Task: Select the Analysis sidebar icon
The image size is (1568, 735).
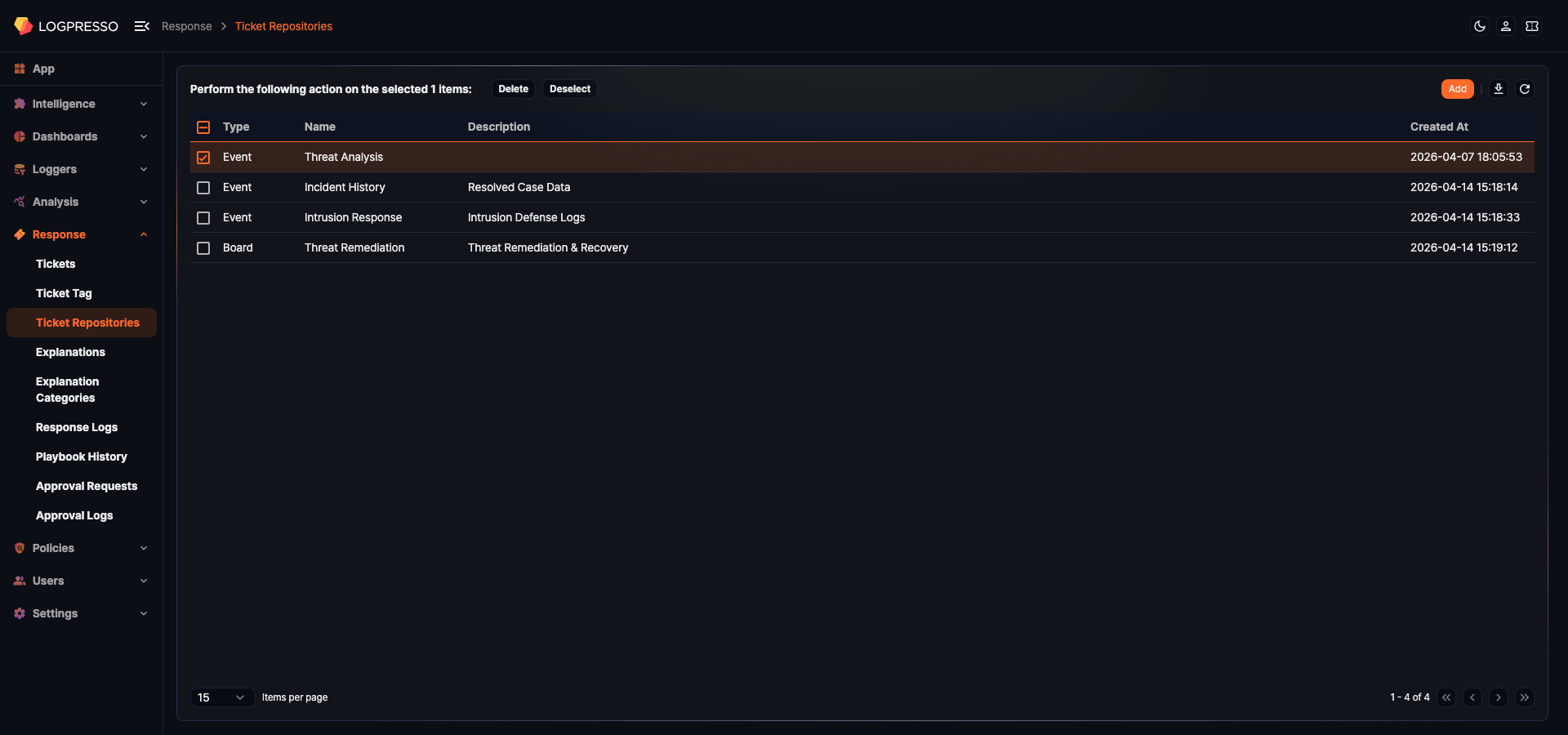Action: tap(19, 202)
